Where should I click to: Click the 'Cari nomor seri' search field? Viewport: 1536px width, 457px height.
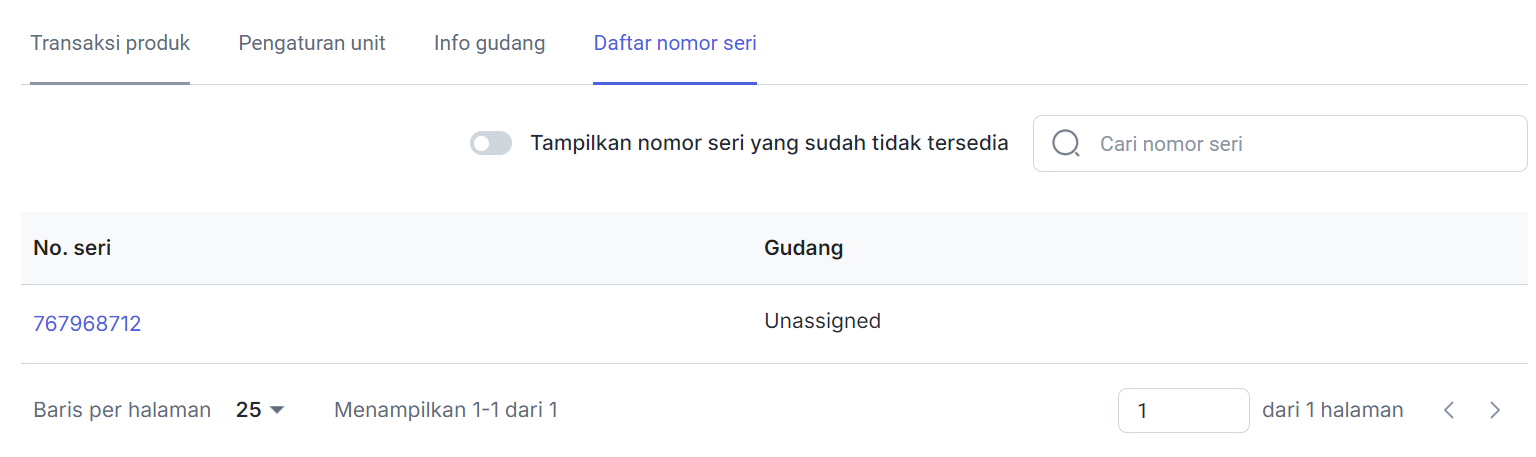(x=1280, y=144)
